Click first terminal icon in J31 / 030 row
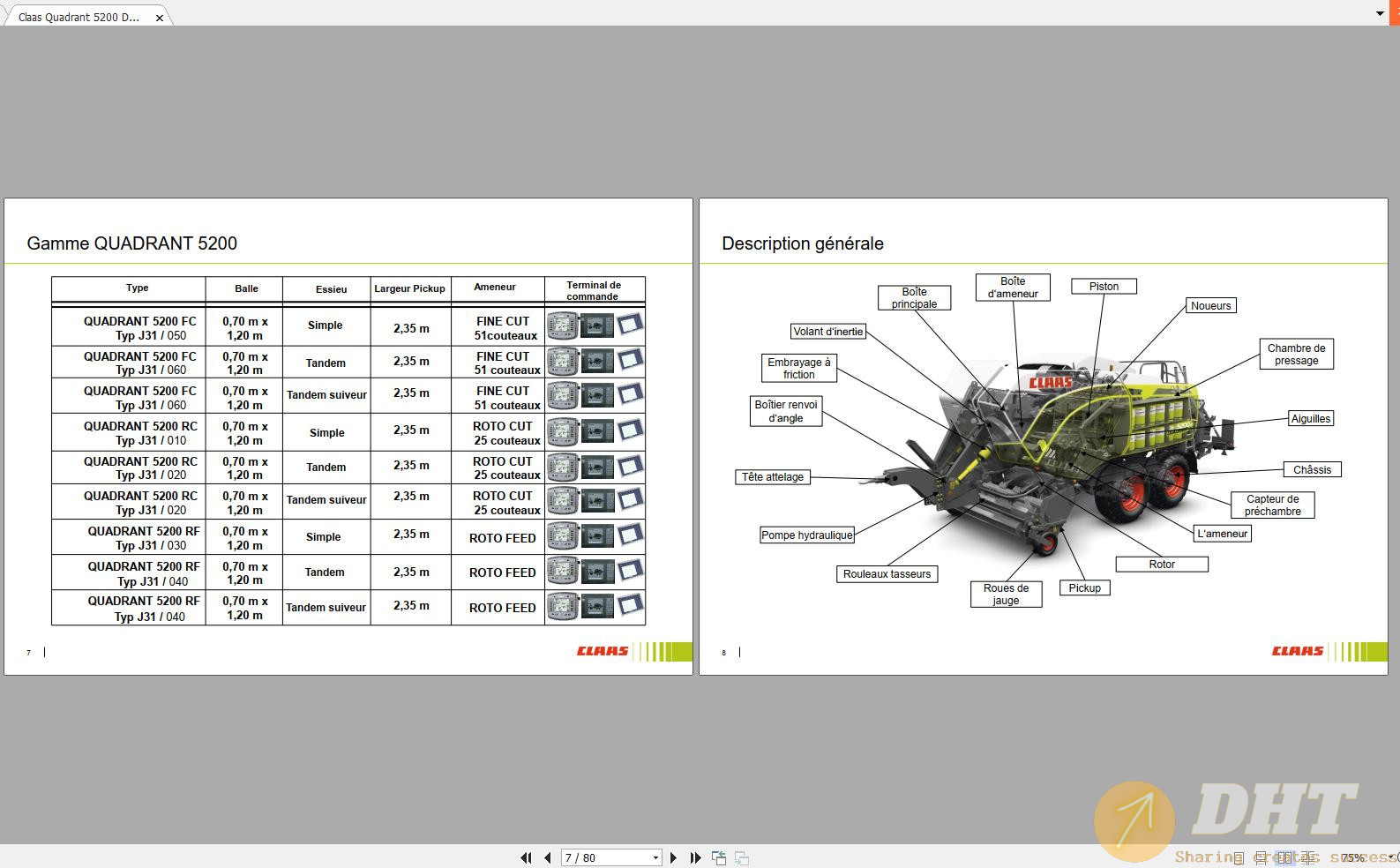The height and width of the screenshot is (868, 1400). pos(562,535)
